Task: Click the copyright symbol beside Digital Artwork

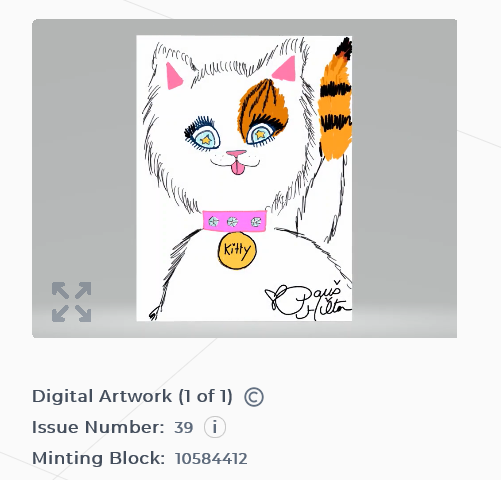Action: point(254,397)
